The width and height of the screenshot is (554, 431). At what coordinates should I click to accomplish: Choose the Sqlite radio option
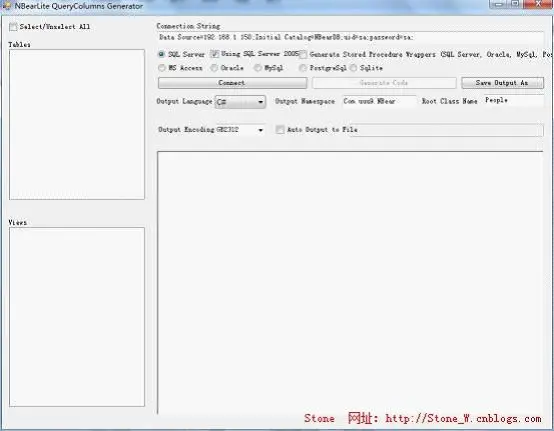pyautogui.click(x=353, y=68)
